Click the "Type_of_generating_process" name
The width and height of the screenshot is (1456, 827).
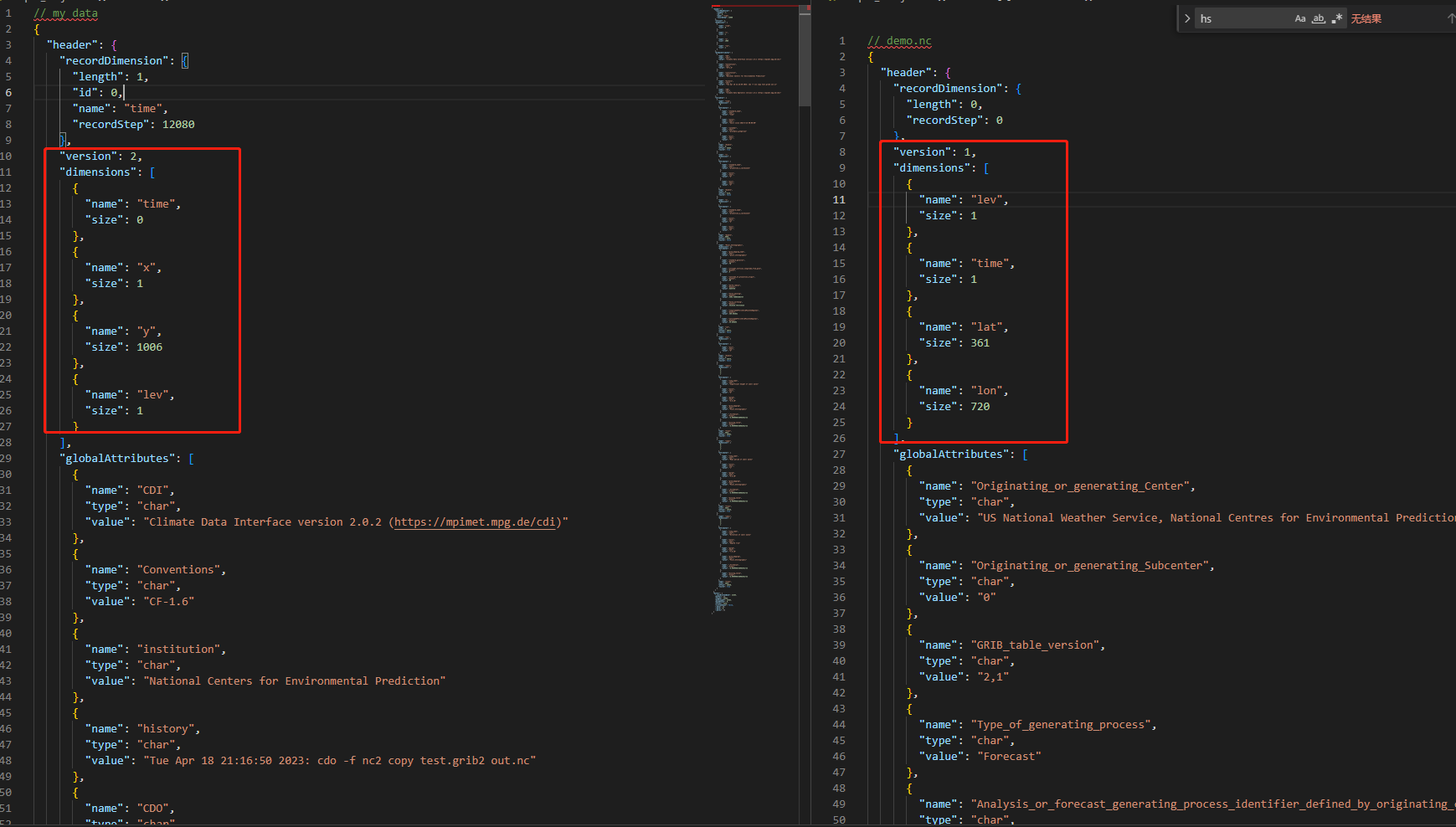coord(1060,725)
